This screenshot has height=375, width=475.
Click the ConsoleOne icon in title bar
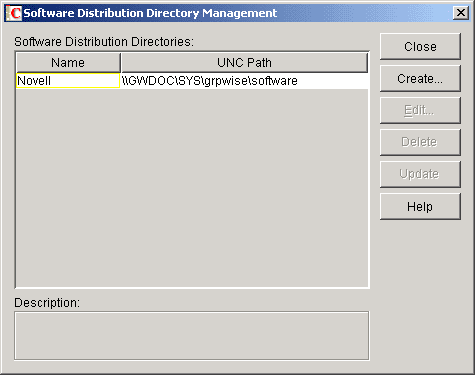pyautogui.click(x=14, y=13)
